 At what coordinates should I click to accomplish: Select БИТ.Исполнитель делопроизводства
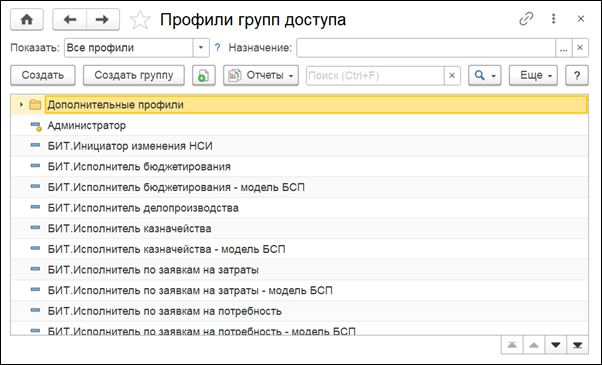pyautogui.click(x=299, y=208)
